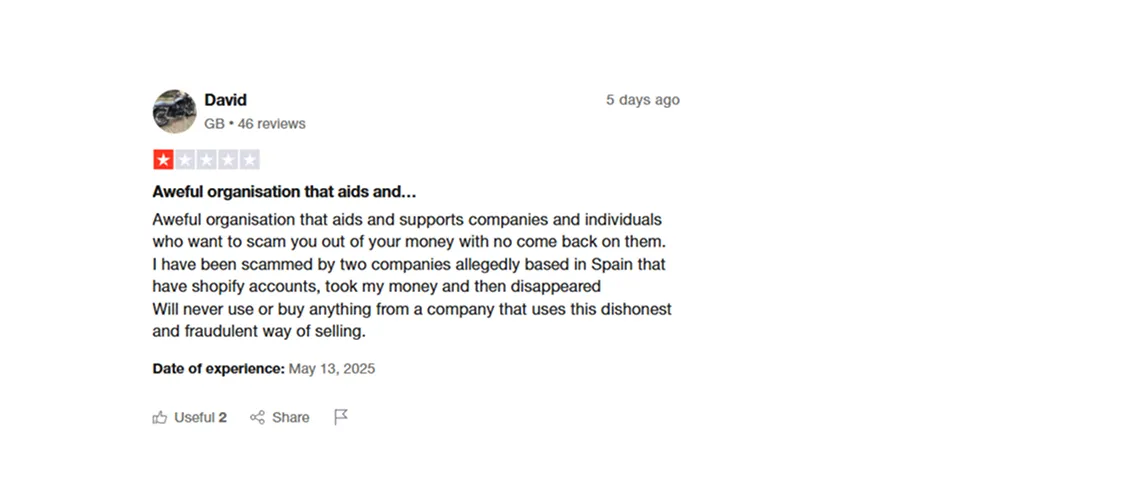Viewport: 1141px width, 497px height.
Task: Click the fourth grey star
Action: (228, 160)
